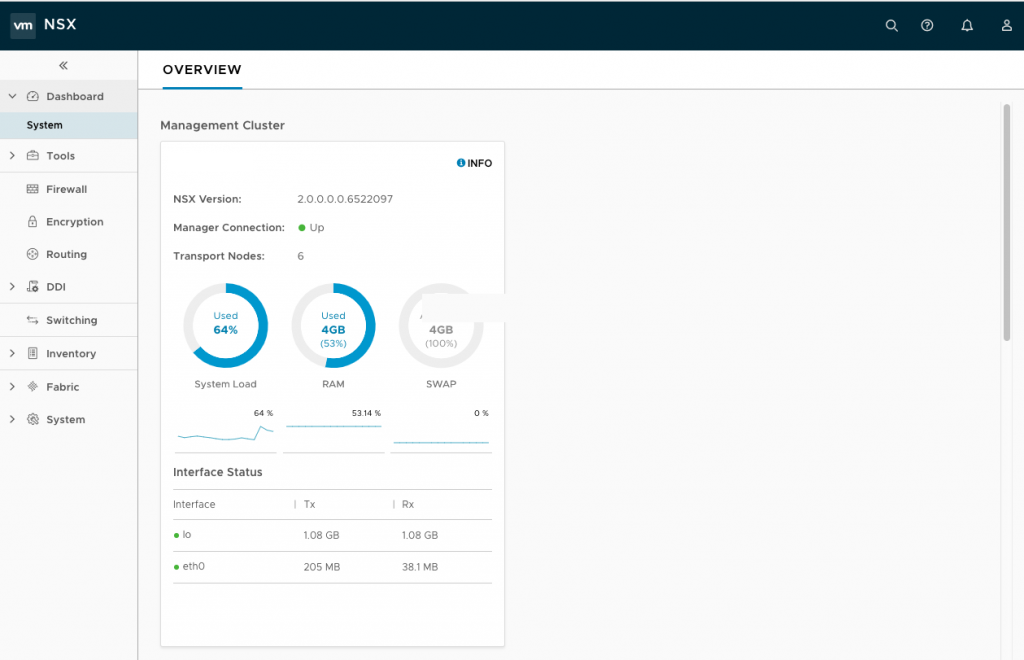Click the Dashboard gauge icon
This screenshot has width=1024, height=660.
(x=33, y=96)
